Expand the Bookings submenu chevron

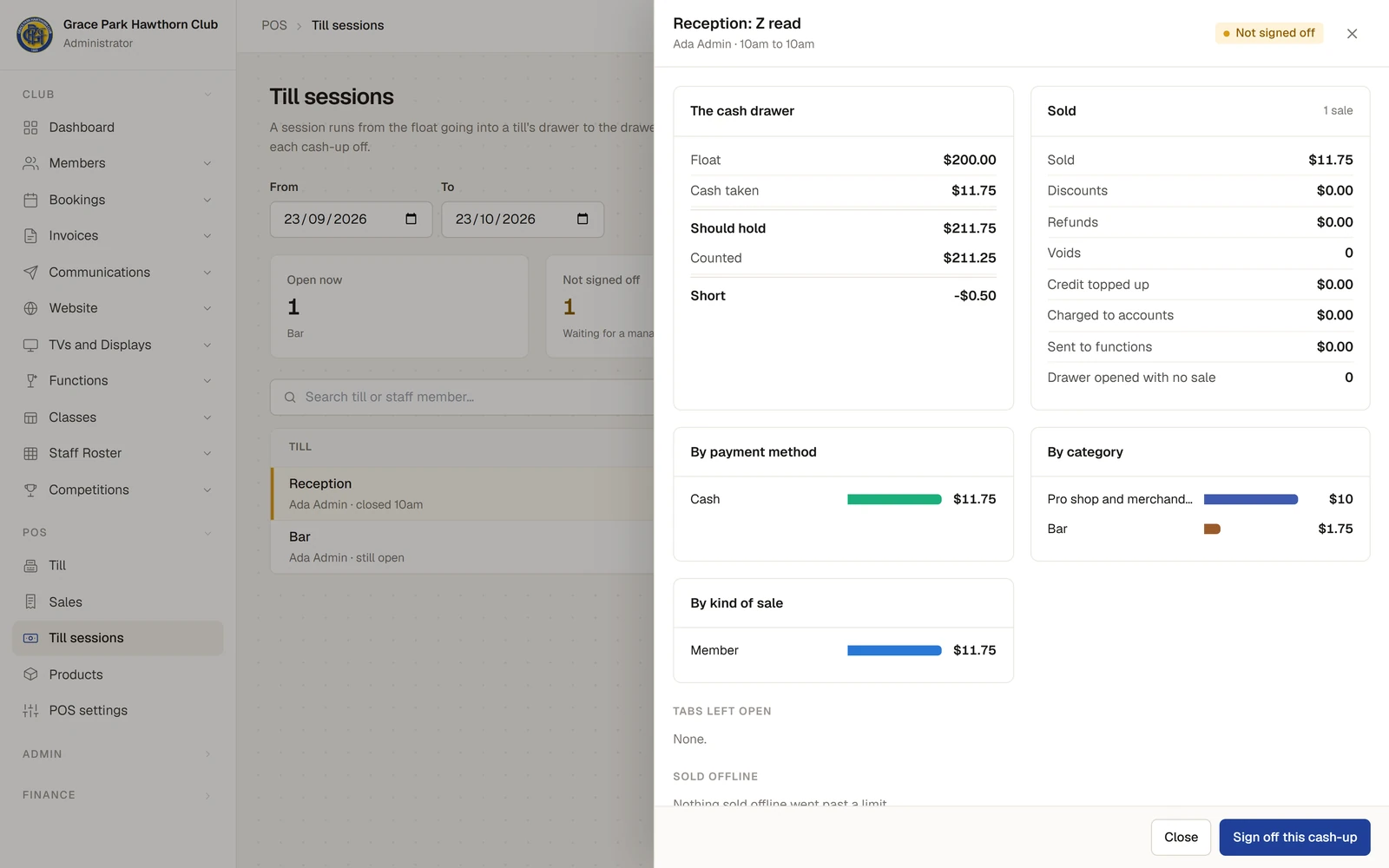pyautogui.click(x=207, y=200)
